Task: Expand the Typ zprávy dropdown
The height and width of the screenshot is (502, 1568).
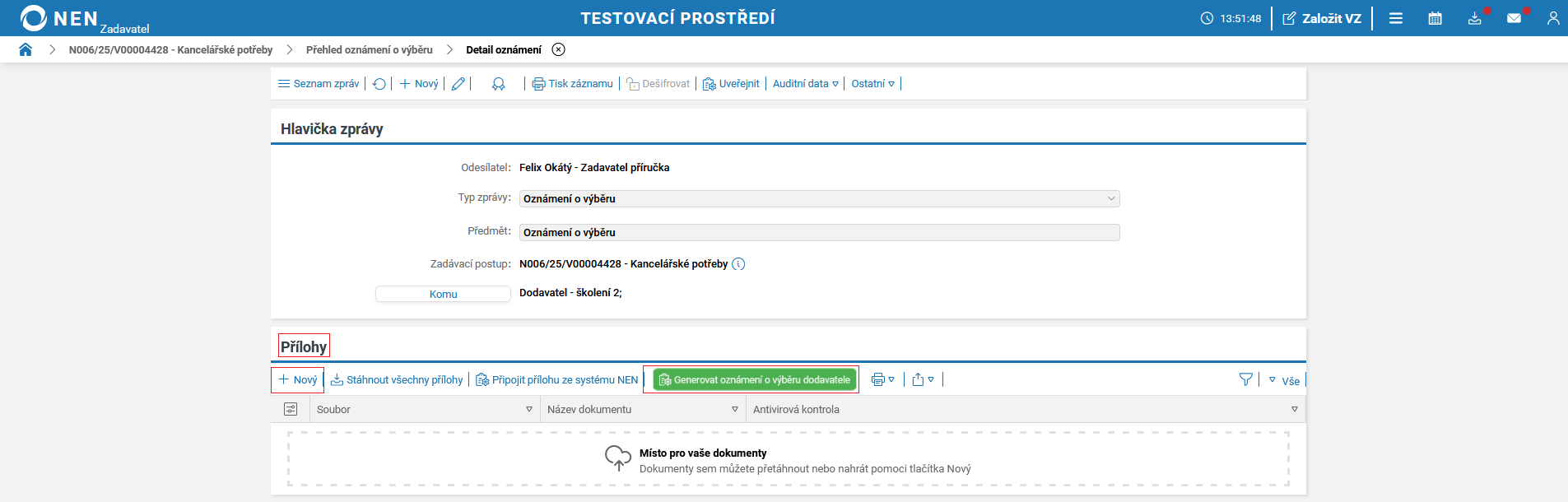Action: click(x=1111, y=198)
